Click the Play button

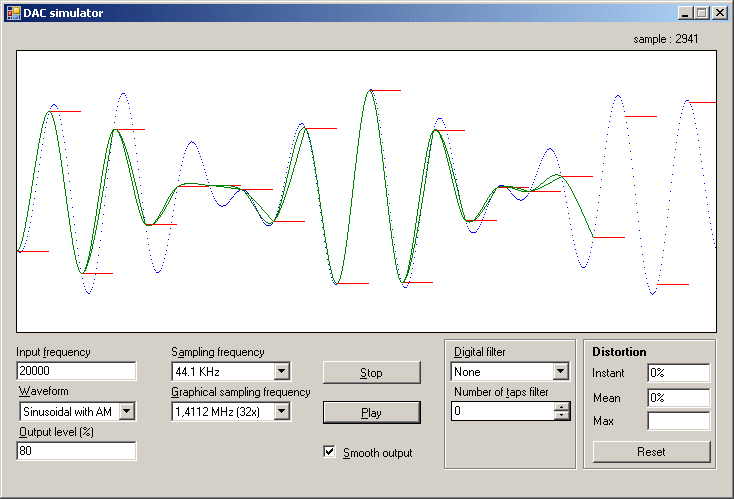click(372, 413)
